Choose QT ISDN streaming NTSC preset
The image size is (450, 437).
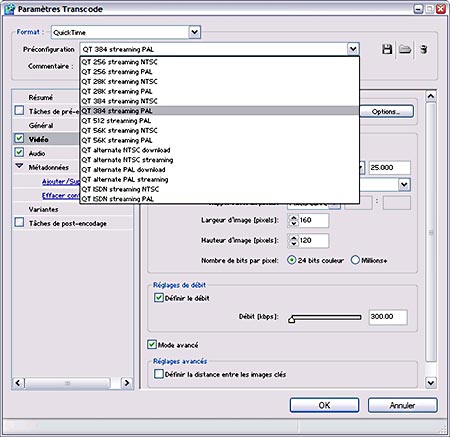click(x=219, y=189)
